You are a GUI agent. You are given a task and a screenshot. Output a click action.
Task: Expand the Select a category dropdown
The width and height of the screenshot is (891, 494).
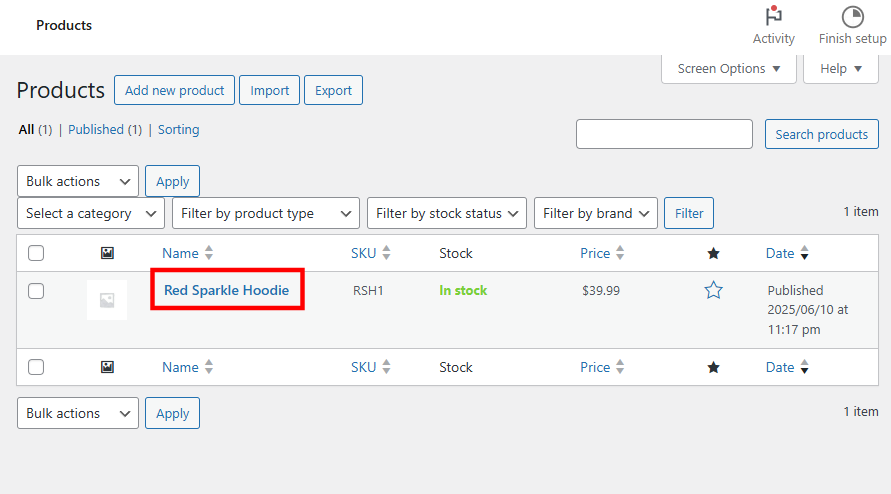(91, 213)
